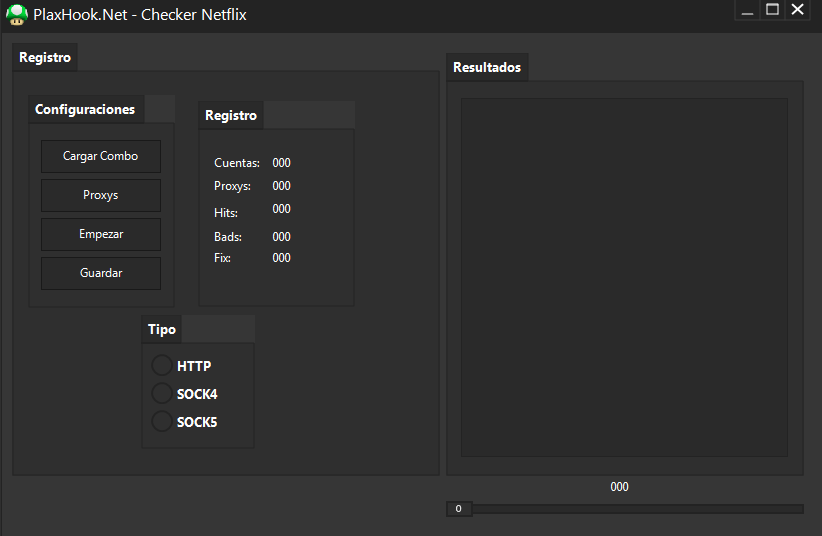Screen dimensions: 822x536
Task: Select the inner Registro stats header
Action: point(231,115)
